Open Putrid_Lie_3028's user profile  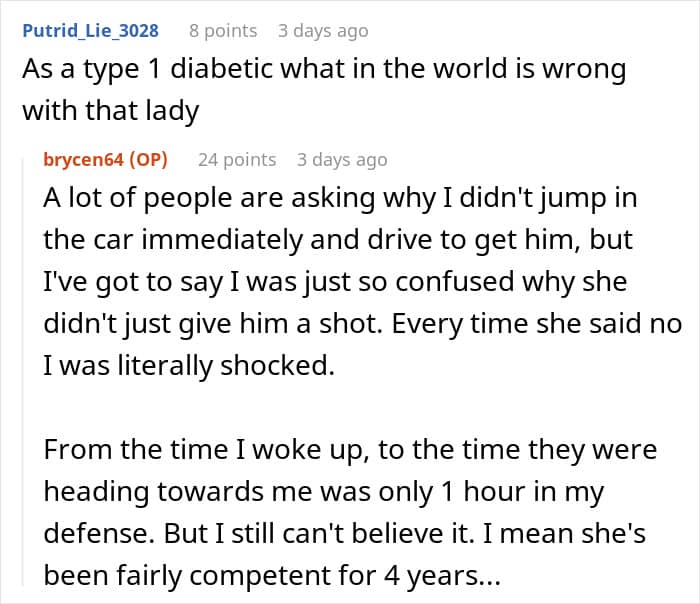pyautogui.click(x=90, y=31)
